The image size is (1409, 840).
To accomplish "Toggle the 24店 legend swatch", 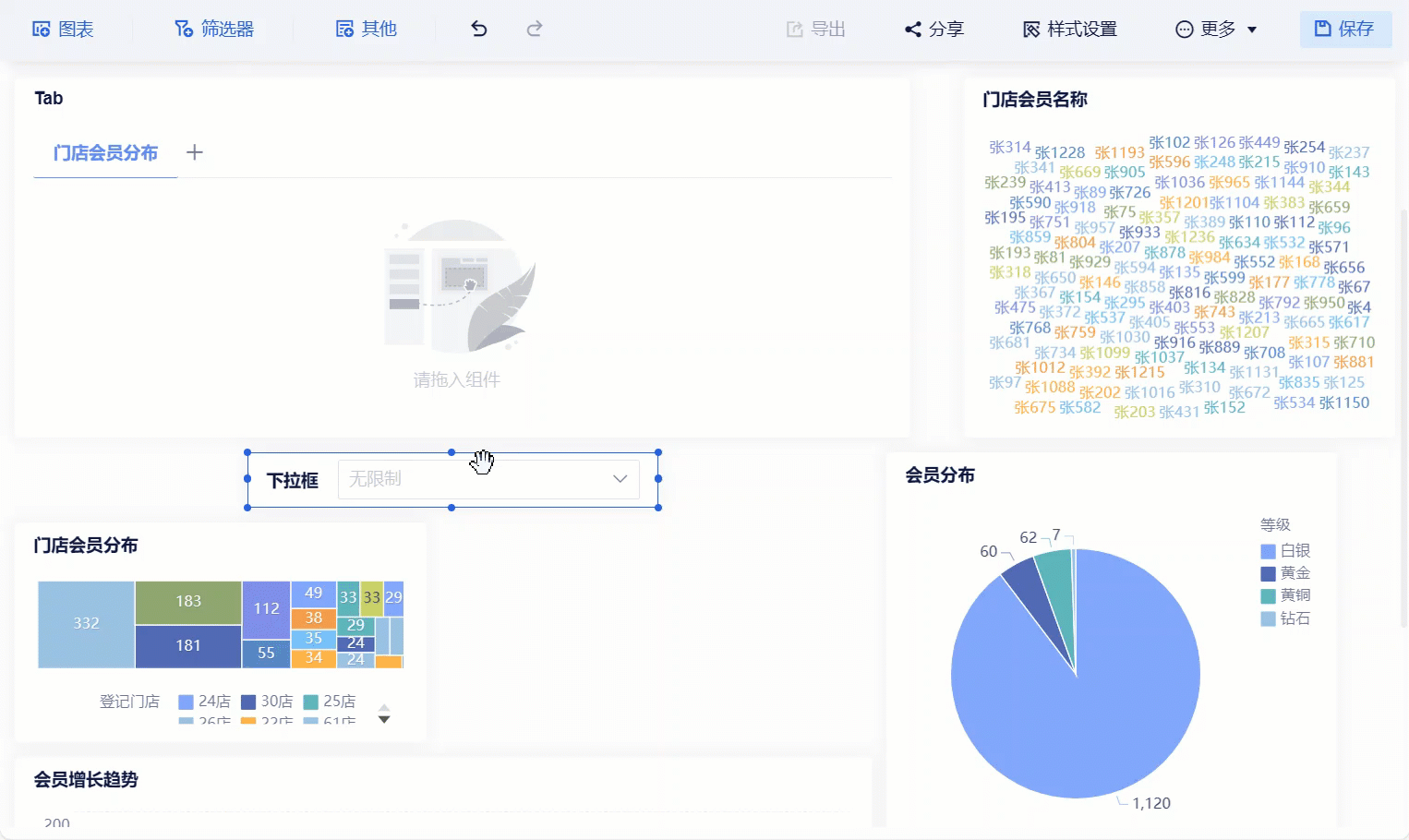I will click(186, 702).
